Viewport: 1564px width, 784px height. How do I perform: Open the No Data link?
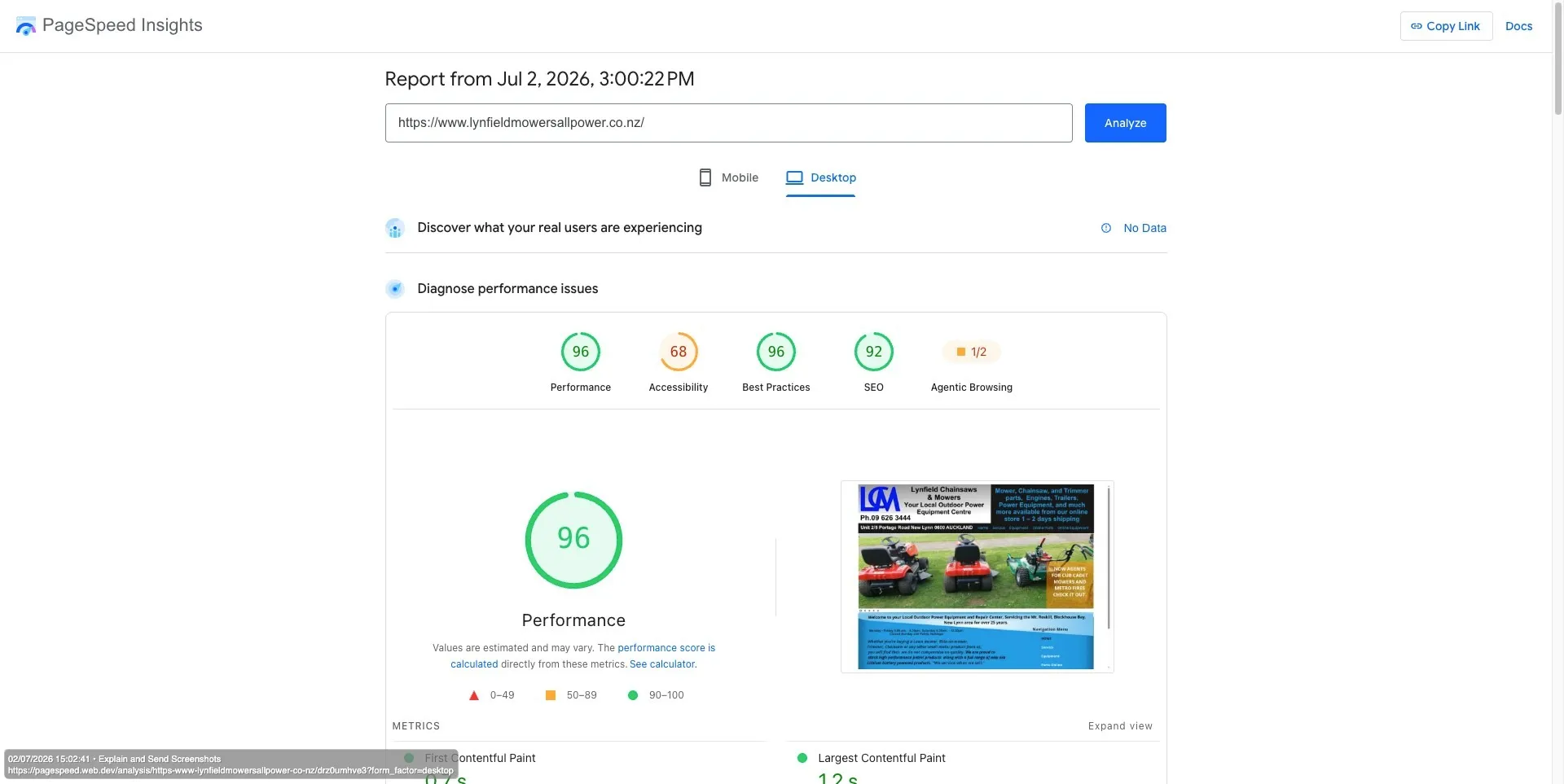(x=1144, y=228)
